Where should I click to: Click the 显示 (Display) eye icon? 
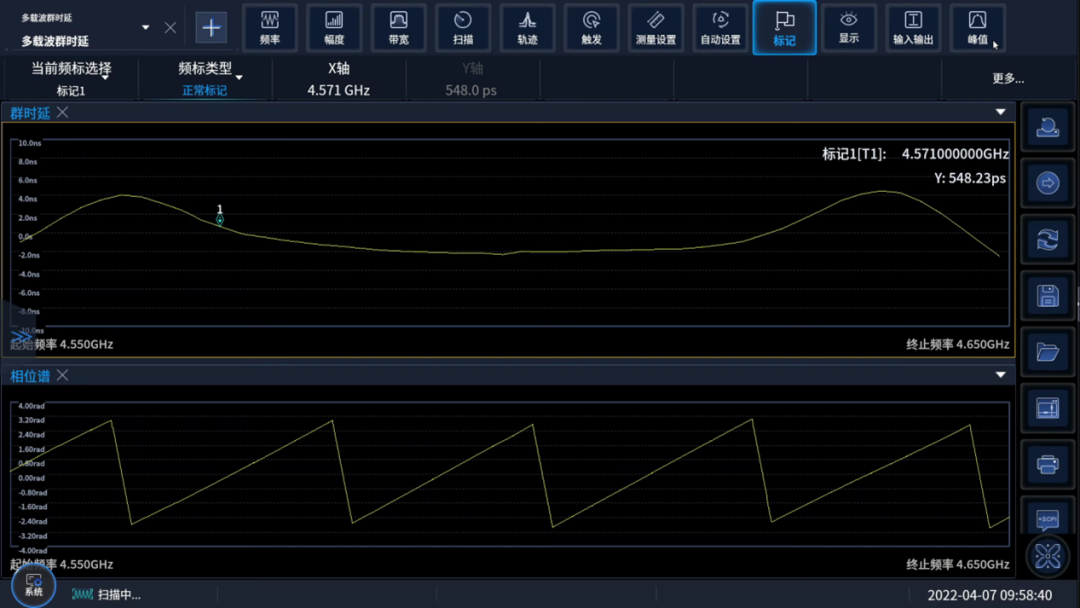tap(848, 27)
